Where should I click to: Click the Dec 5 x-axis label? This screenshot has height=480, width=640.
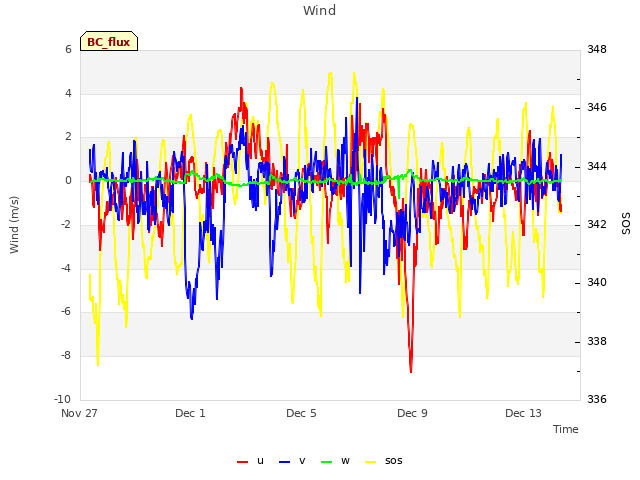tap(301, 413)
